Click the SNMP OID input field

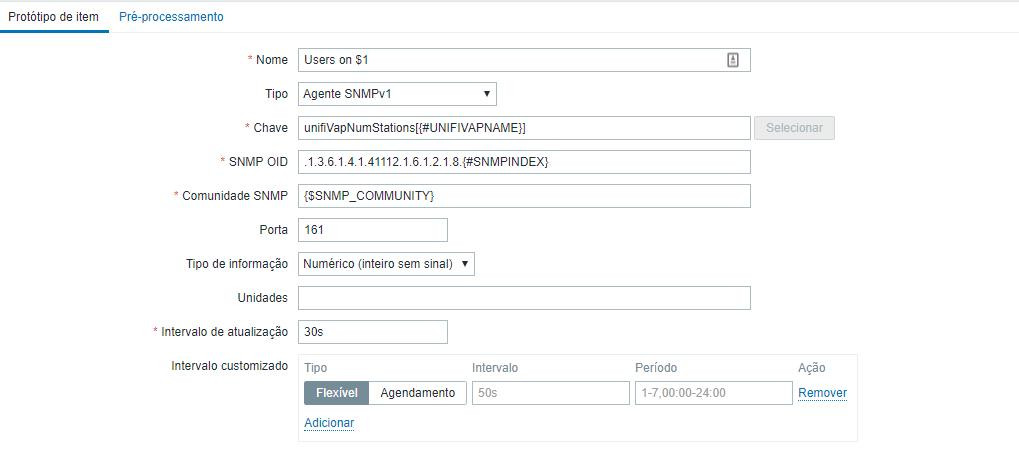pos(524,162)
